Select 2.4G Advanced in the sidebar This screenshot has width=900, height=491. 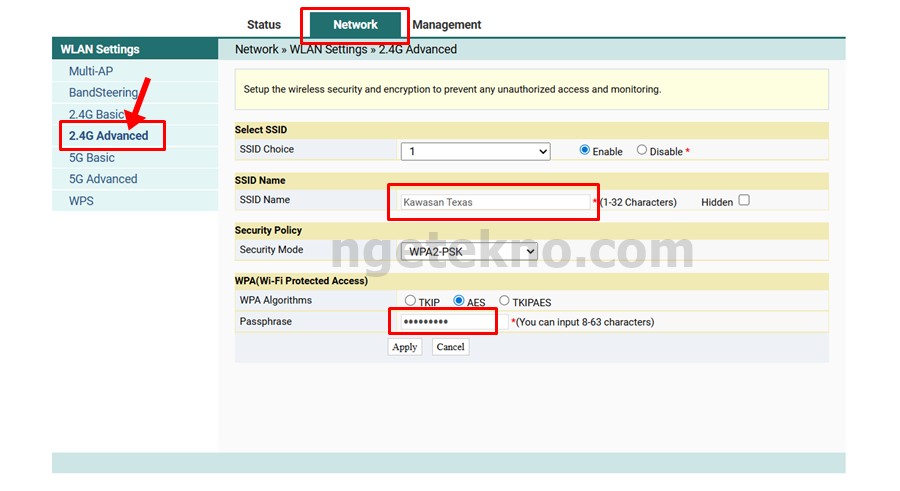point(108,136)
